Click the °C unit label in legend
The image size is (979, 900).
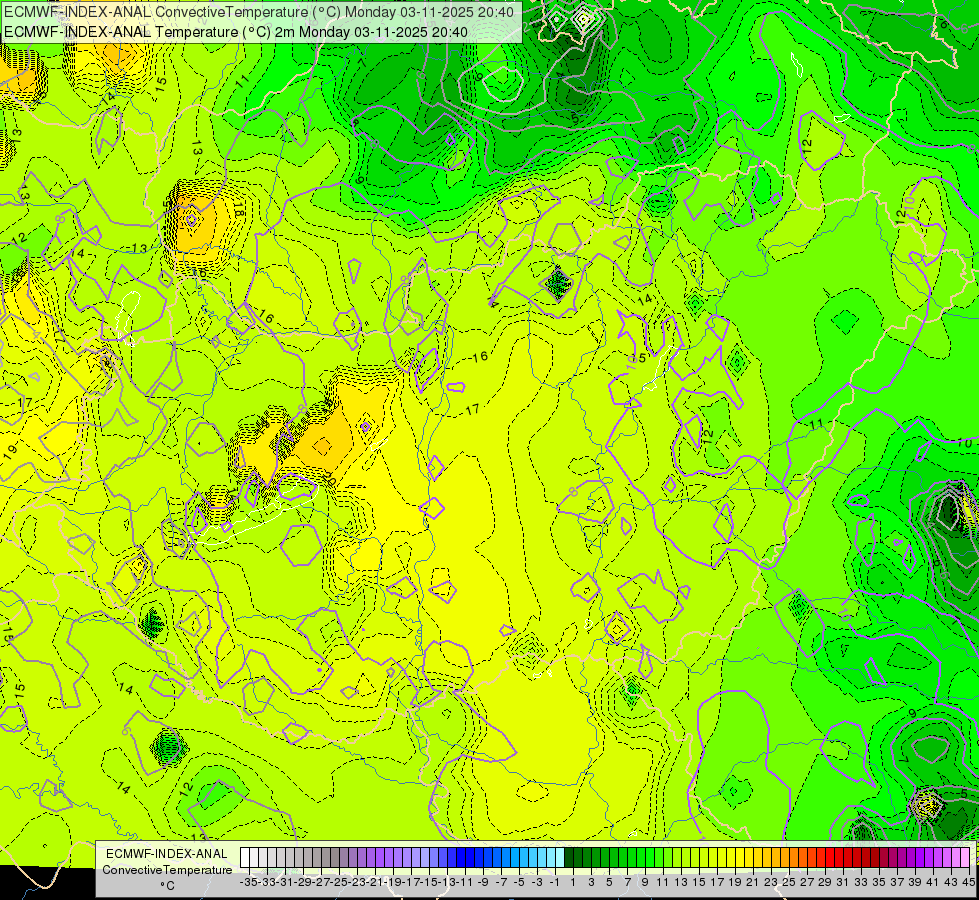coord(167,886)
